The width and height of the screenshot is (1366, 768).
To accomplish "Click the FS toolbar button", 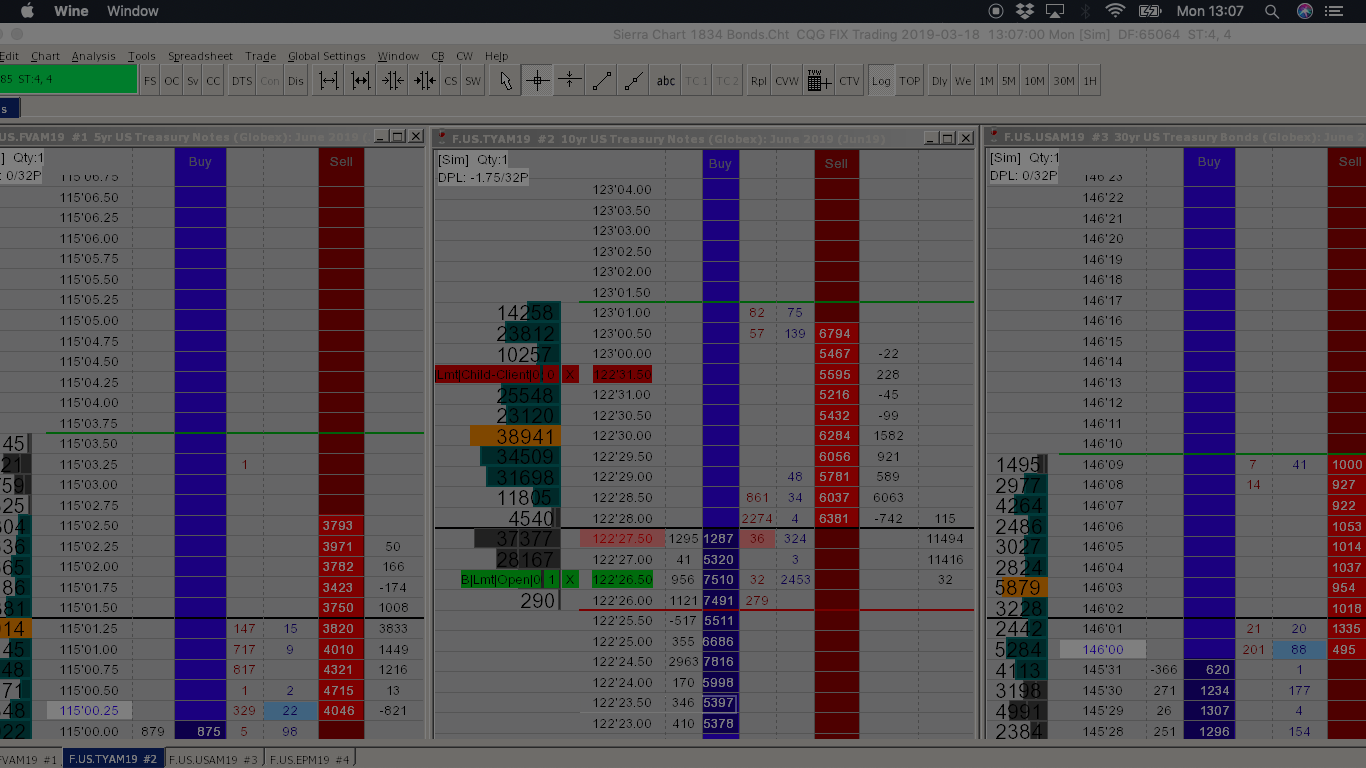I will [150, 81].
